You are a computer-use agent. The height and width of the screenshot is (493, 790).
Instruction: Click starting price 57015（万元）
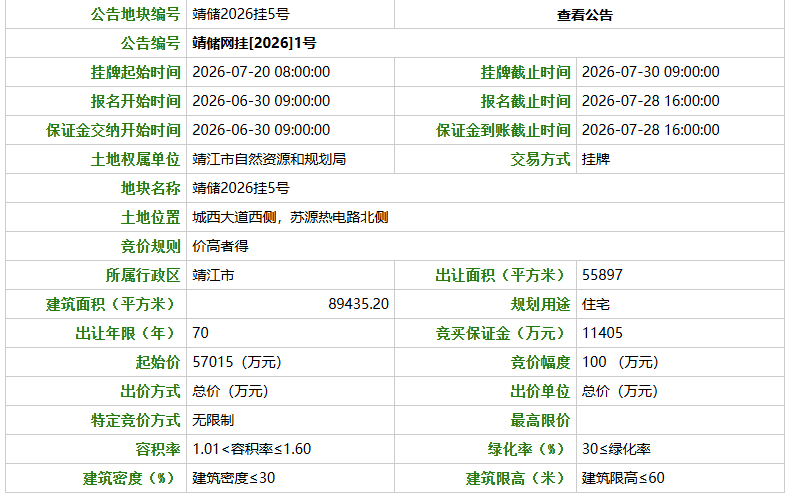point(237,362)
